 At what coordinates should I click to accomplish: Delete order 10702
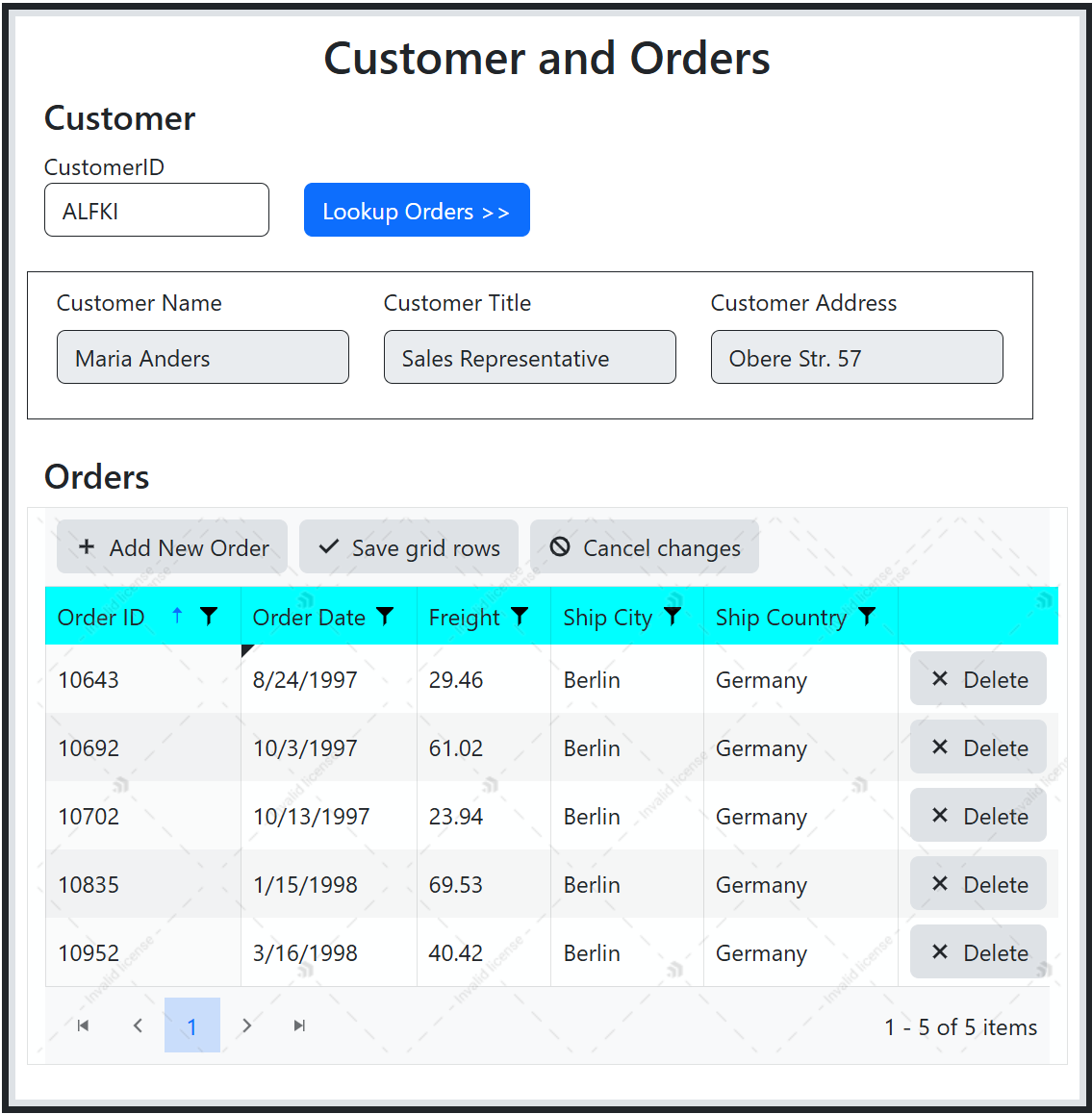(x=978, y=815)
